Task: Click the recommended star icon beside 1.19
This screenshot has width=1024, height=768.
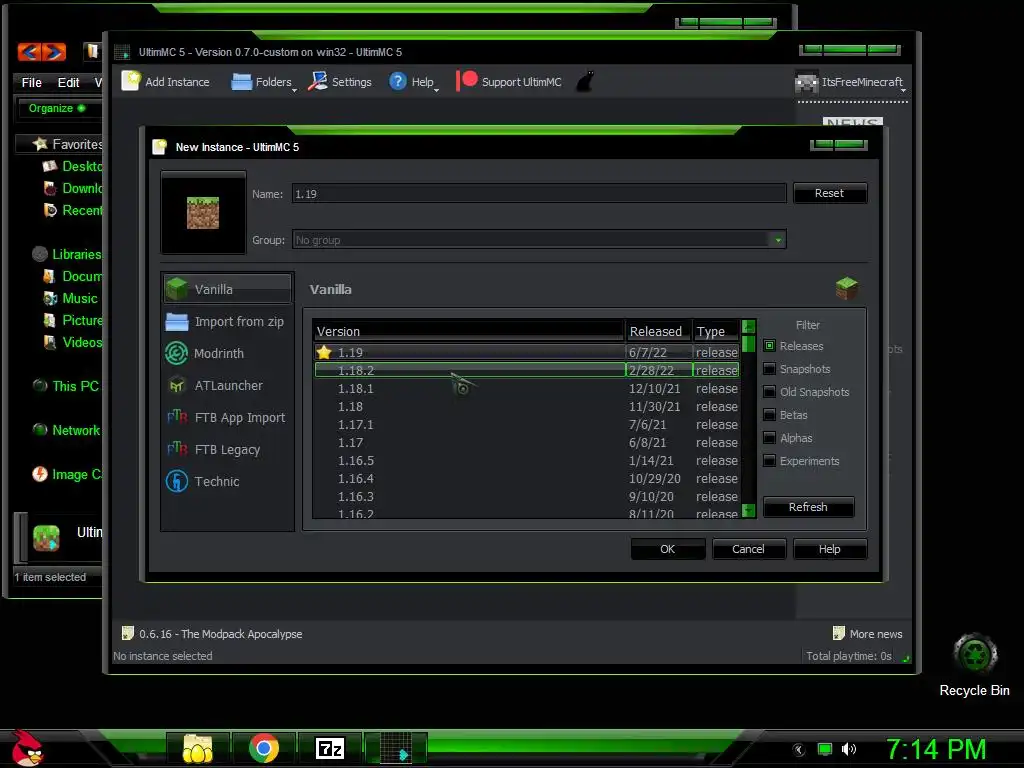Action: [324, 352]
